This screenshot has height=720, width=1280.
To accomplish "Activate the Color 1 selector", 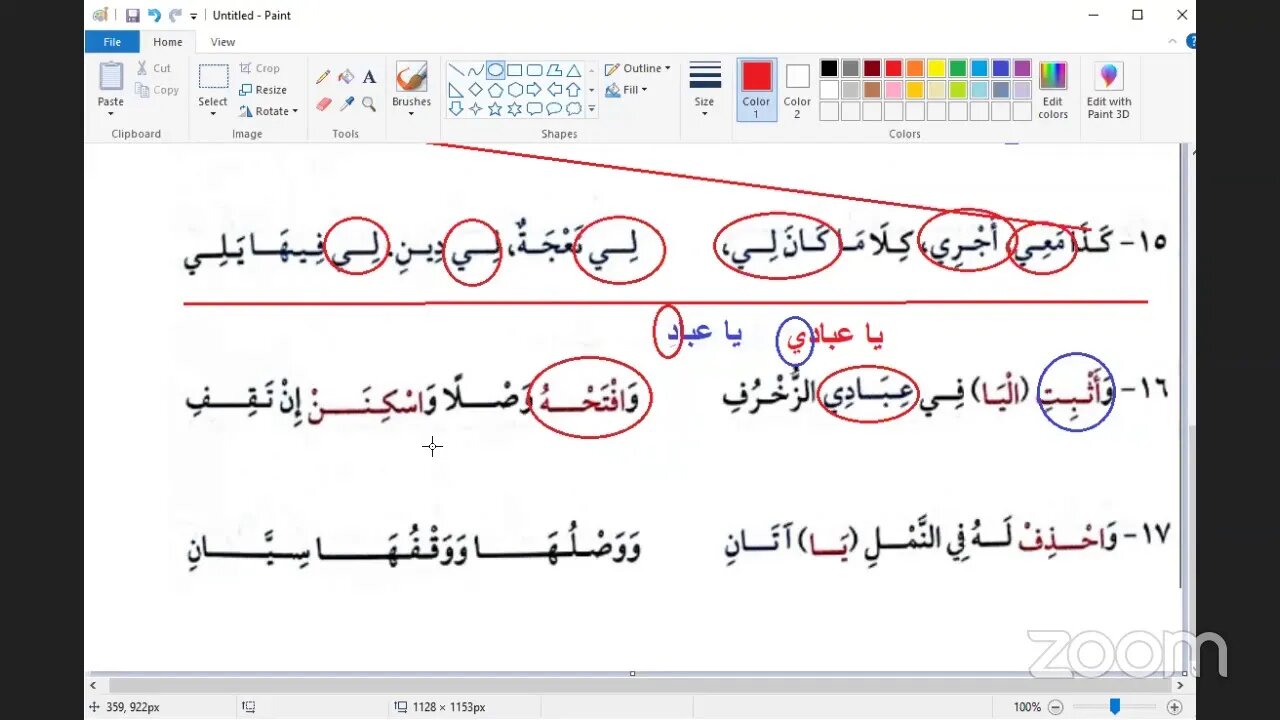I will click(757, 90).
